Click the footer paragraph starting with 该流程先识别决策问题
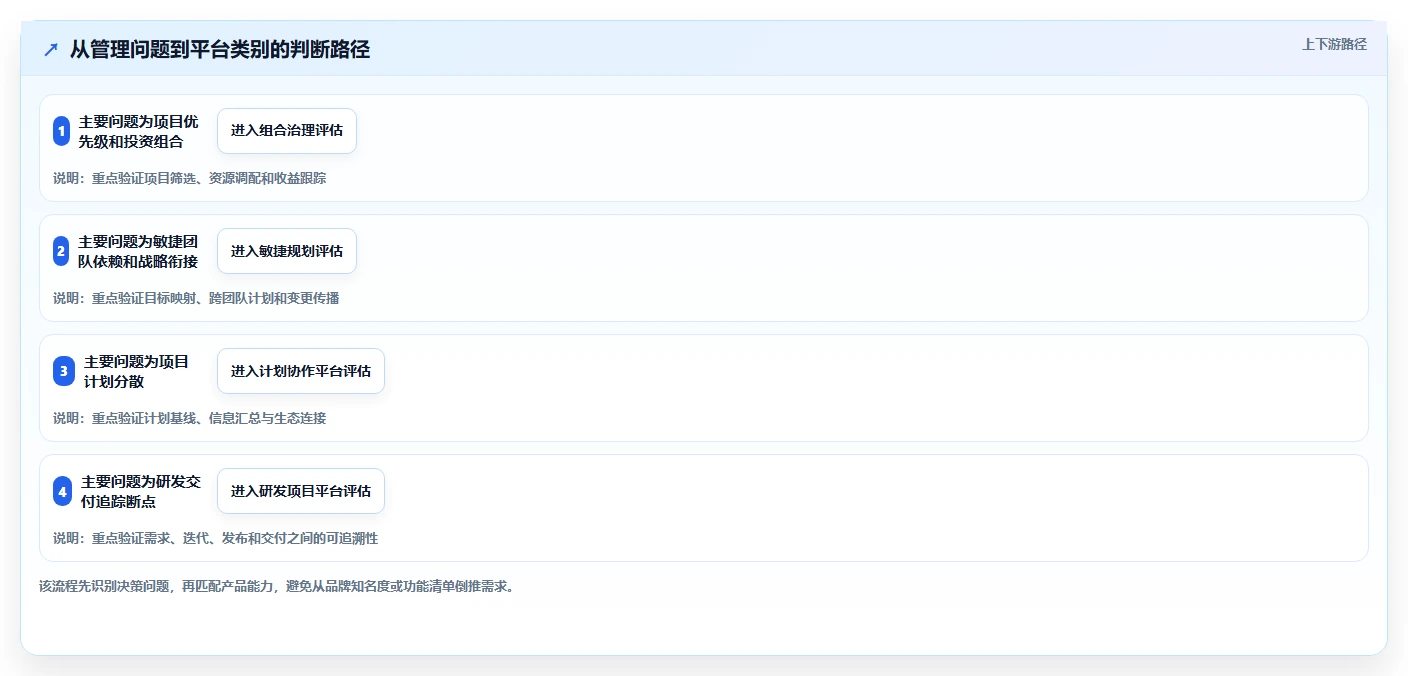The image size is (1408, 676). click(278, 586)
